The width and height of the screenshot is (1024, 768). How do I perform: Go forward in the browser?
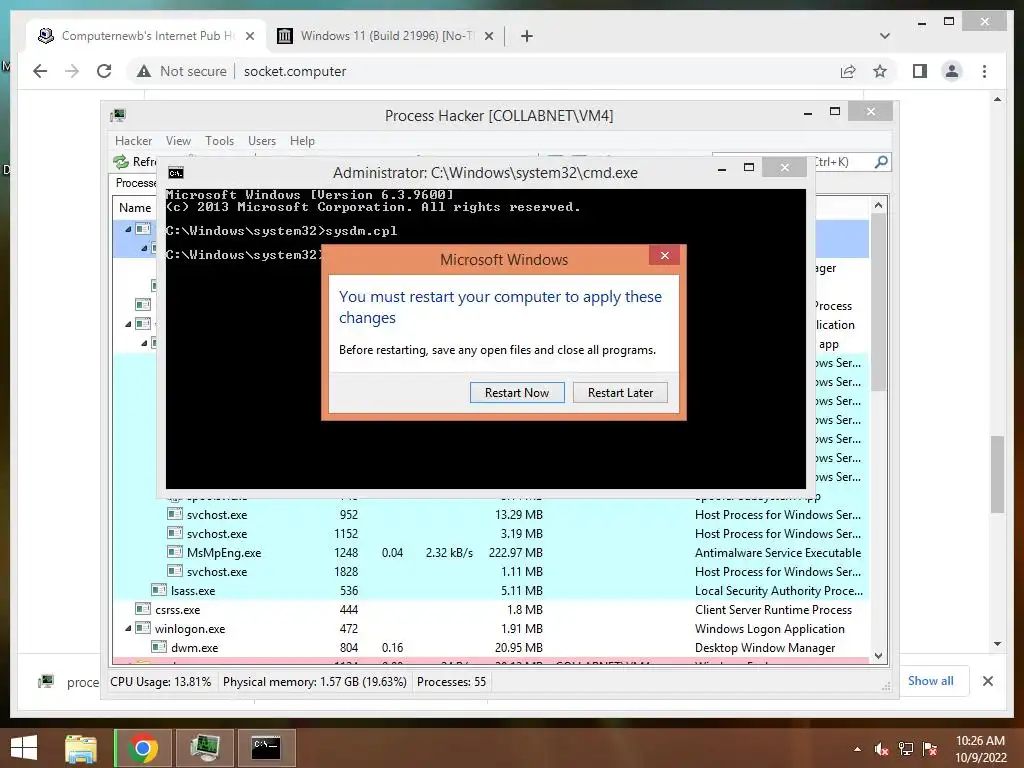72,71
